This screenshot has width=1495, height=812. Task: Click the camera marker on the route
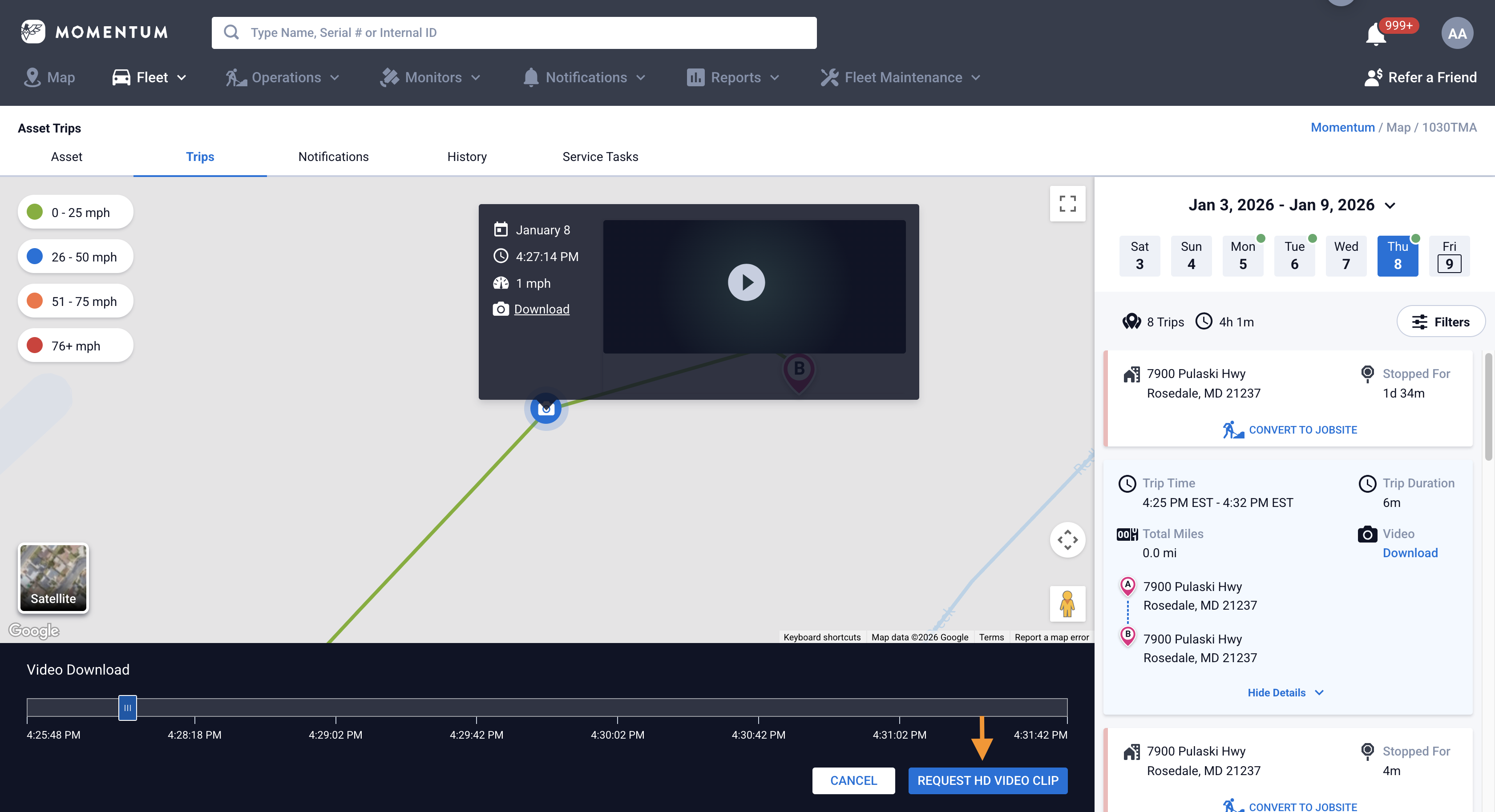coord(545,409)
